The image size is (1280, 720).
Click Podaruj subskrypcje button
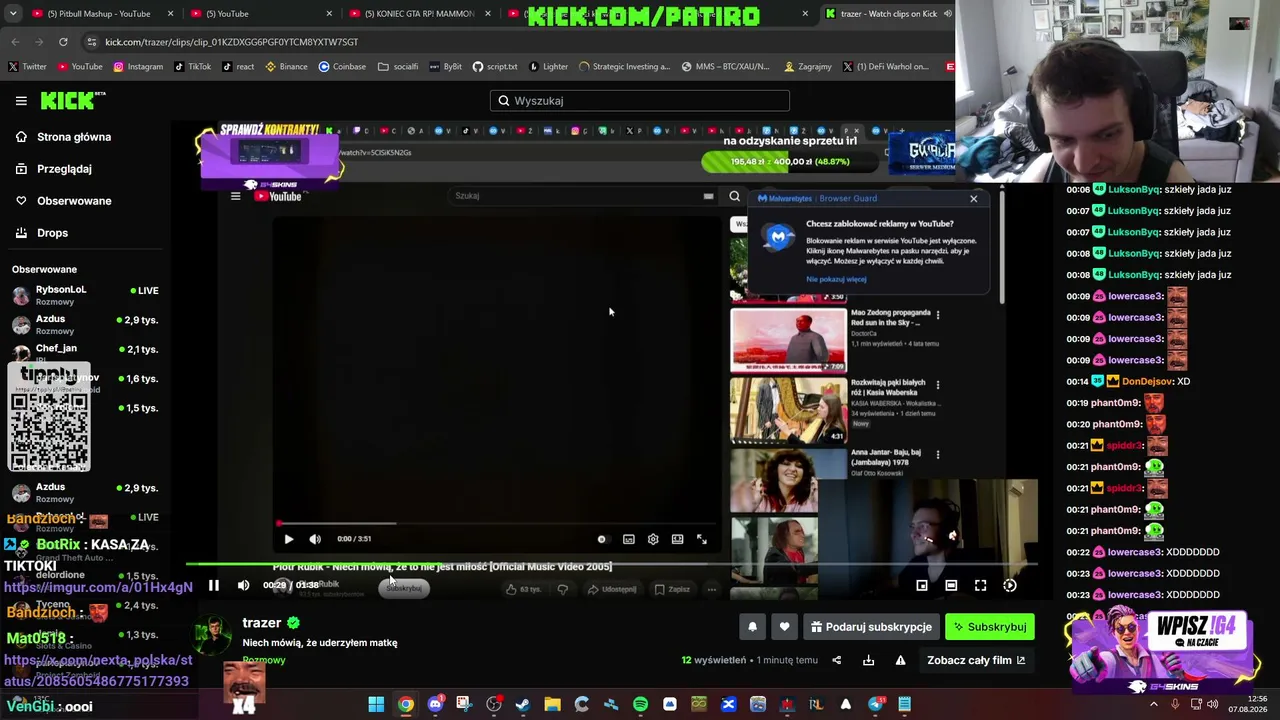coord(870,627)
